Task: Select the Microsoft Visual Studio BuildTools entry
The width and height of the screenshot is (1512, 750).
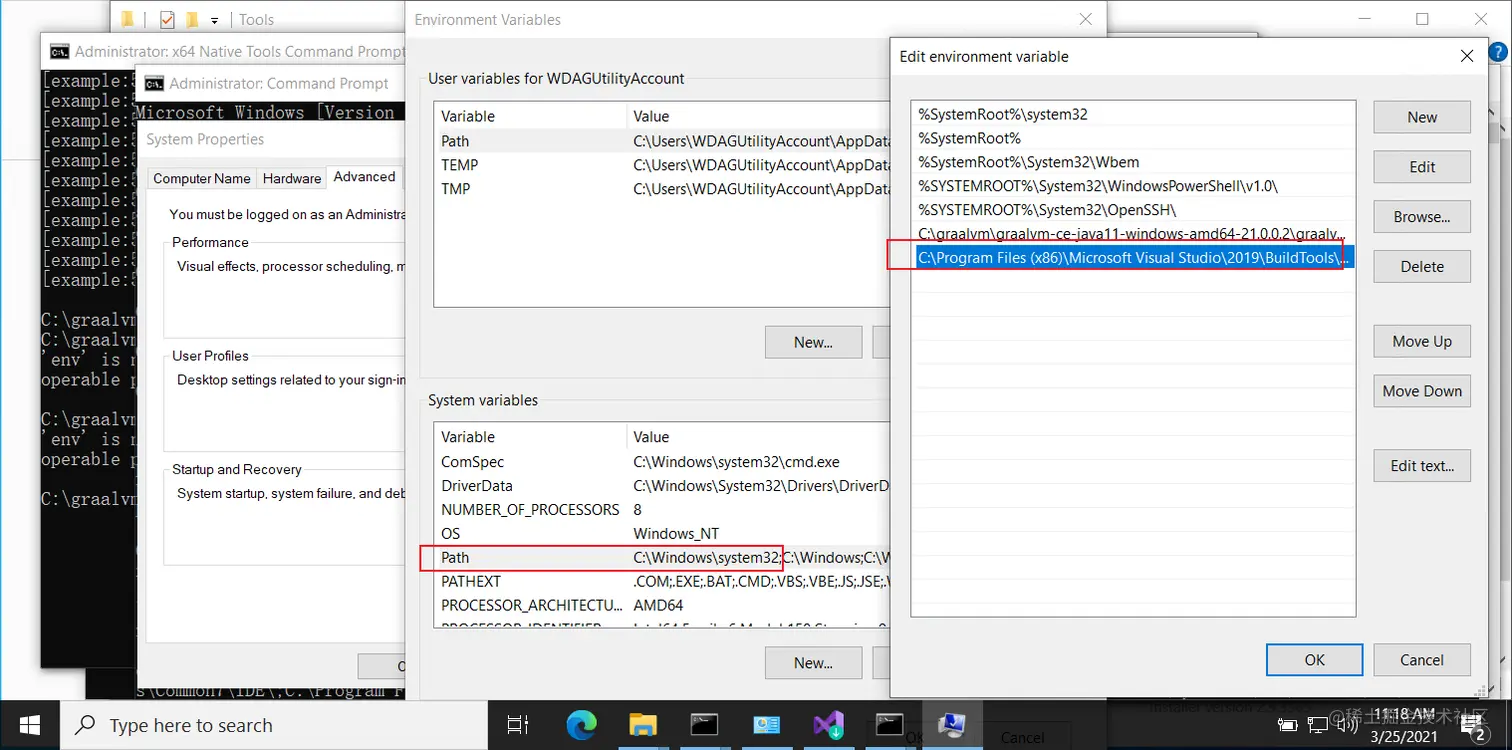Action: tap(1133, 258)
